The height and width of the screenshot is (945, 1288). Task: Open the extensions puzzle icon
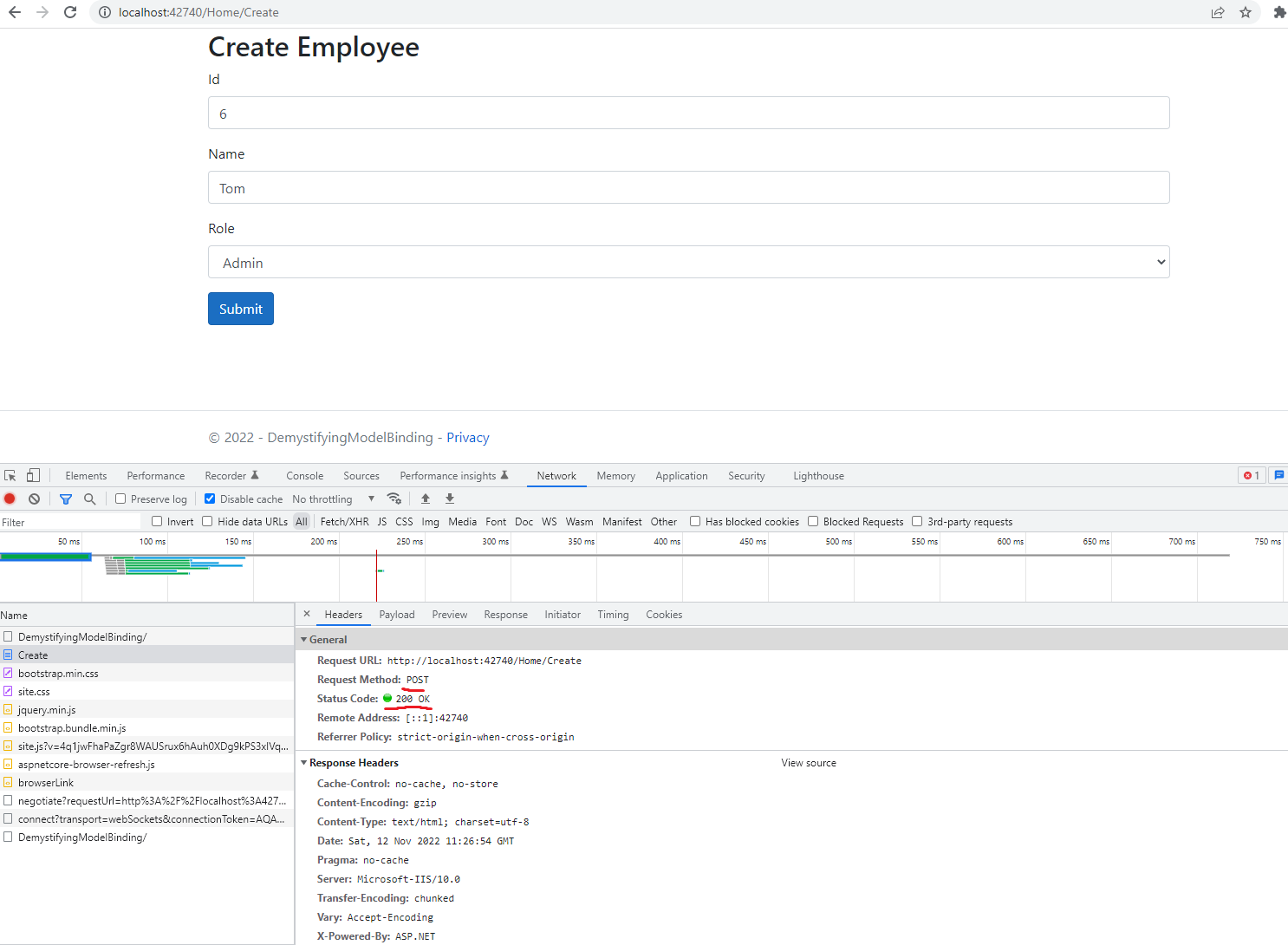[x=1279, y=12]
